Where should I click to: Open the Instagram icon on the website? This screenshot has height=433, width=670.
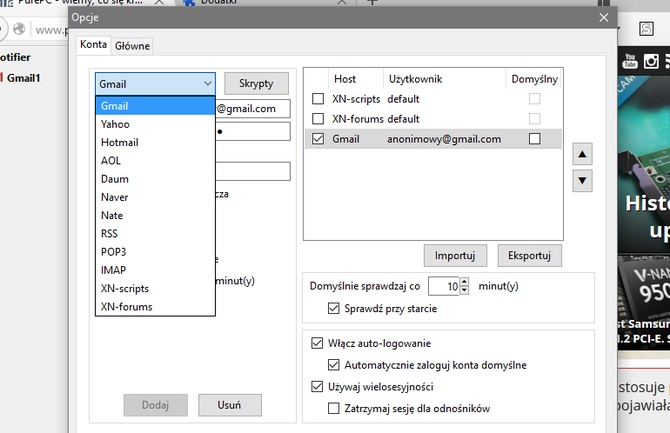[x=651, y=61]
